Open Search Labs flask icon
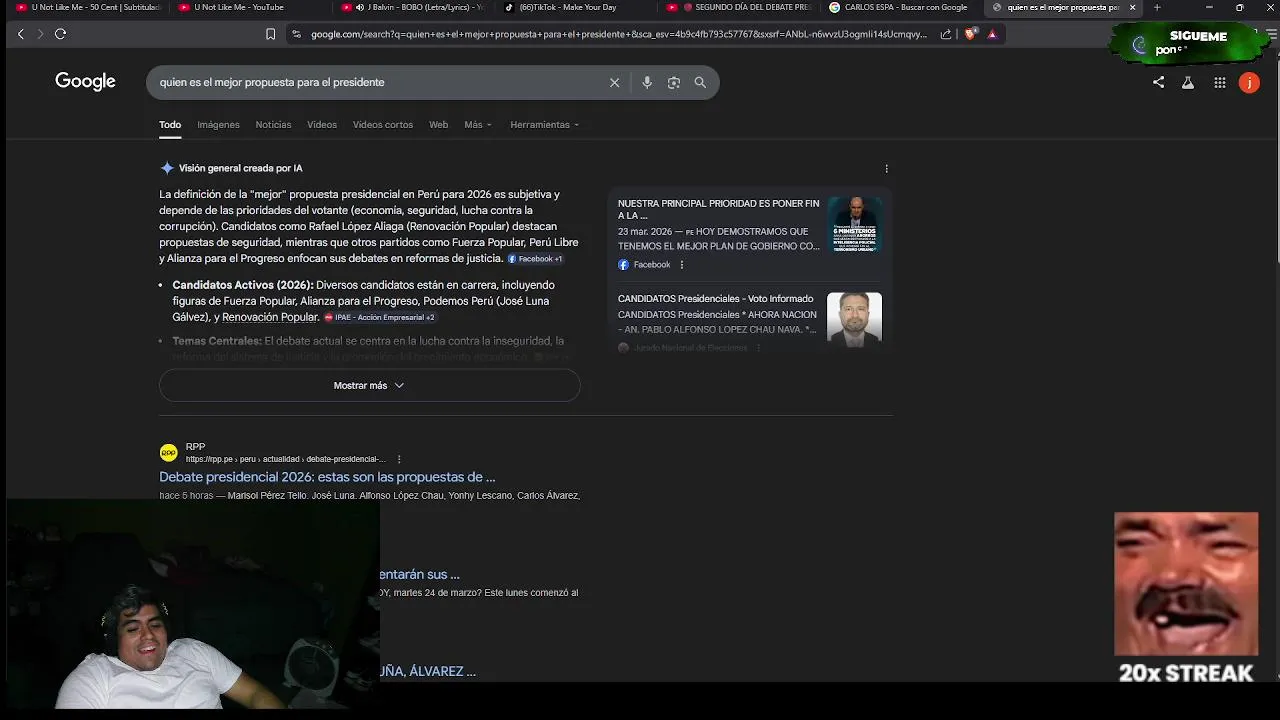 click(1188, 83)
